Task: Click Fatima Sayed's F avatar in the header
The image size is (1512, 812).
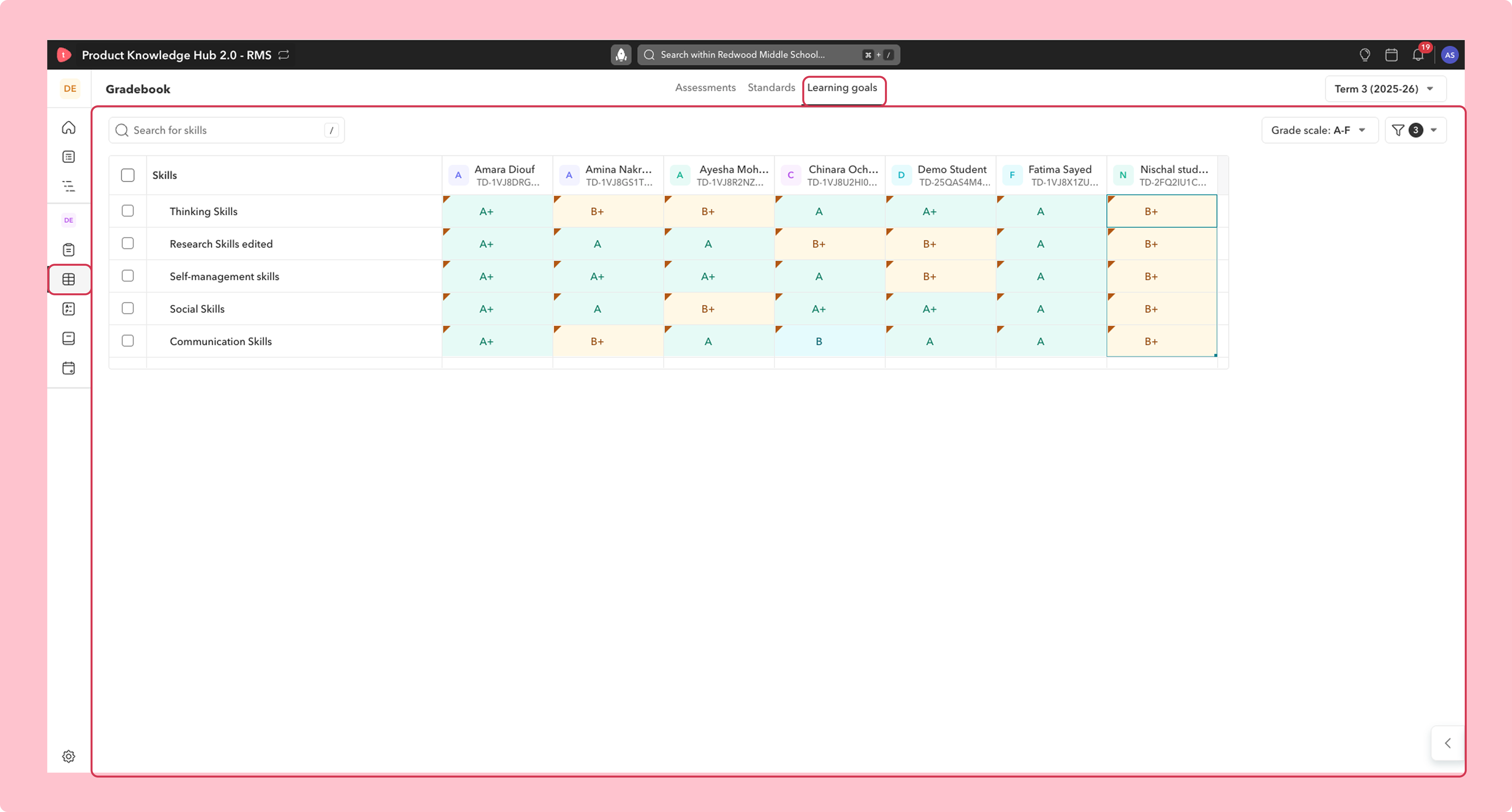Action: click(x=1012, y=175)
